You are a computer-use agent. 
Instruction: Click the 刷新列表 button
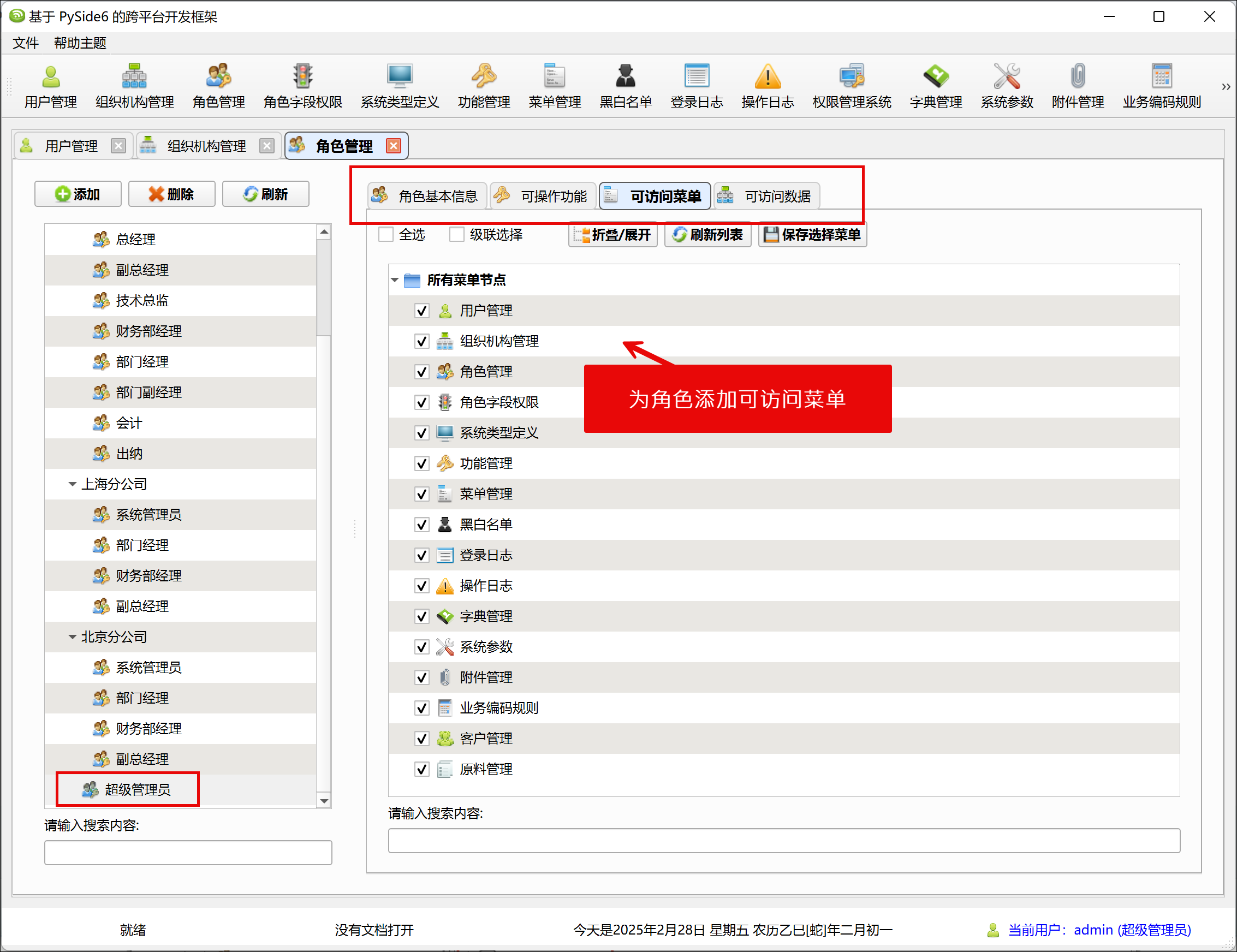point(708,235)
